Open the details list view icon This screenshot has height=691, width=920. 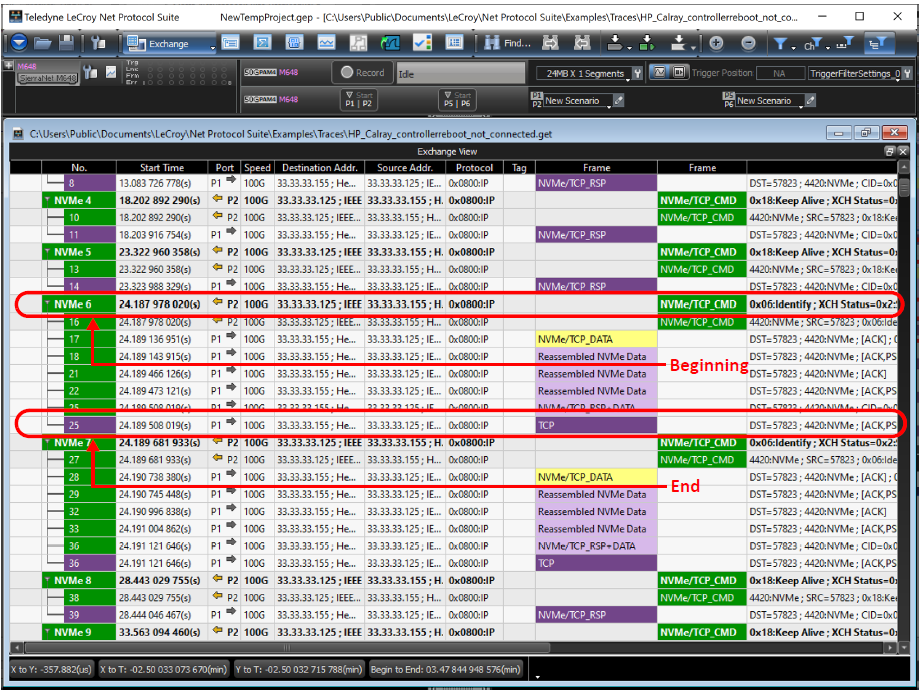tap(454, 43)
